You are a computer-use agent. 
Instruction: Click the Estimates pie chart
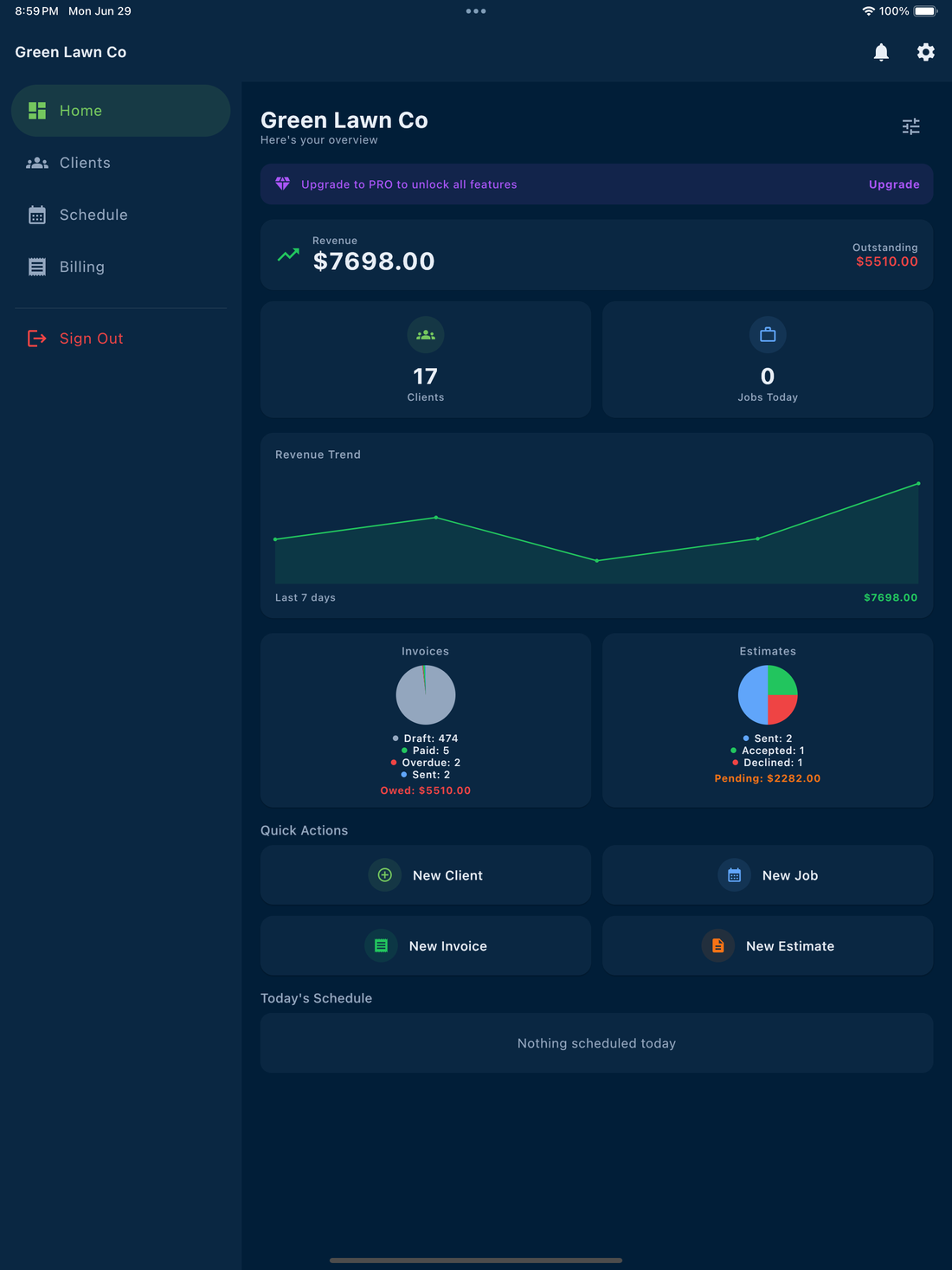768,694
